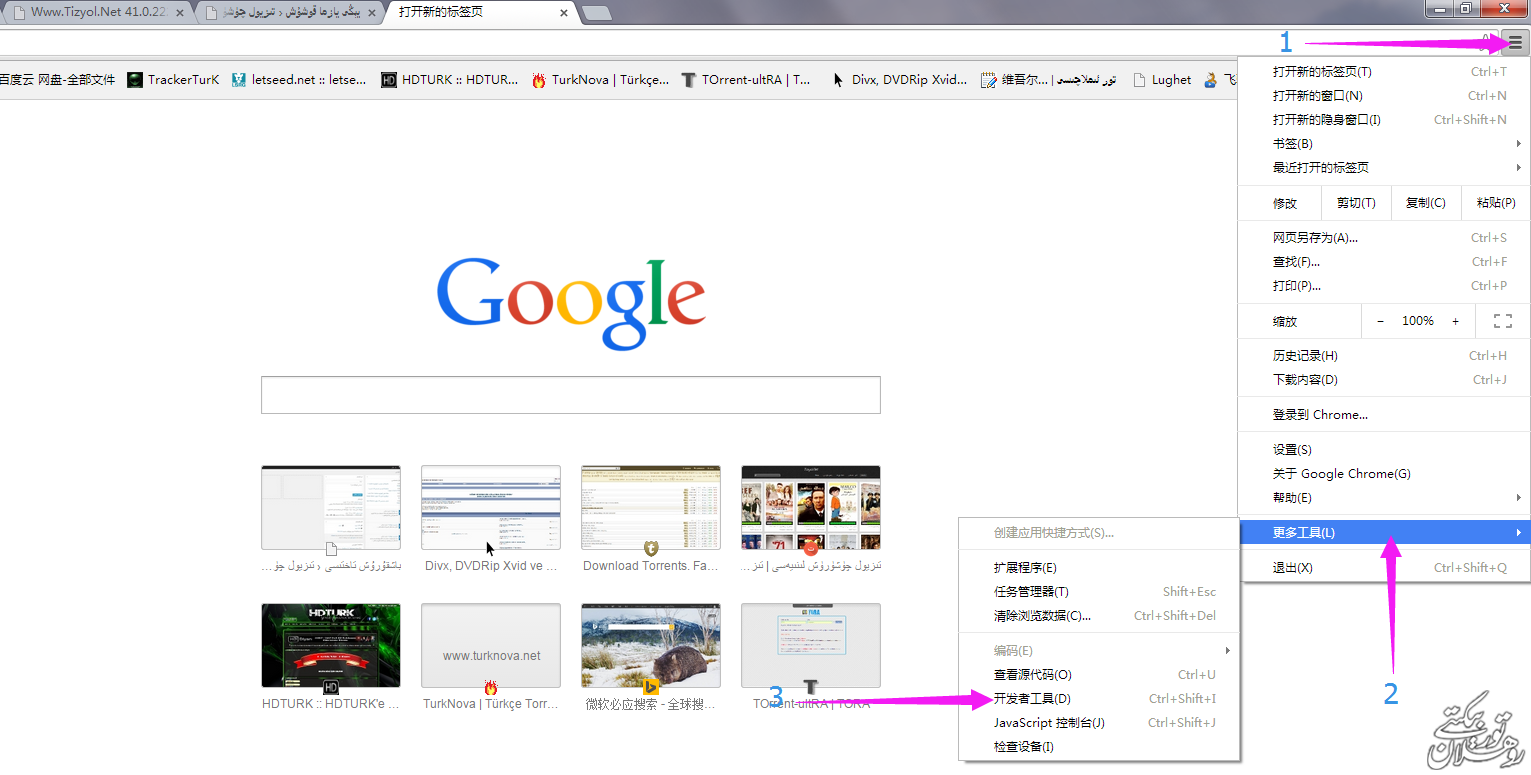Open 扩展程序(E) extensions
This screenshot has width=1531, height=775.
click(1099, 568)
